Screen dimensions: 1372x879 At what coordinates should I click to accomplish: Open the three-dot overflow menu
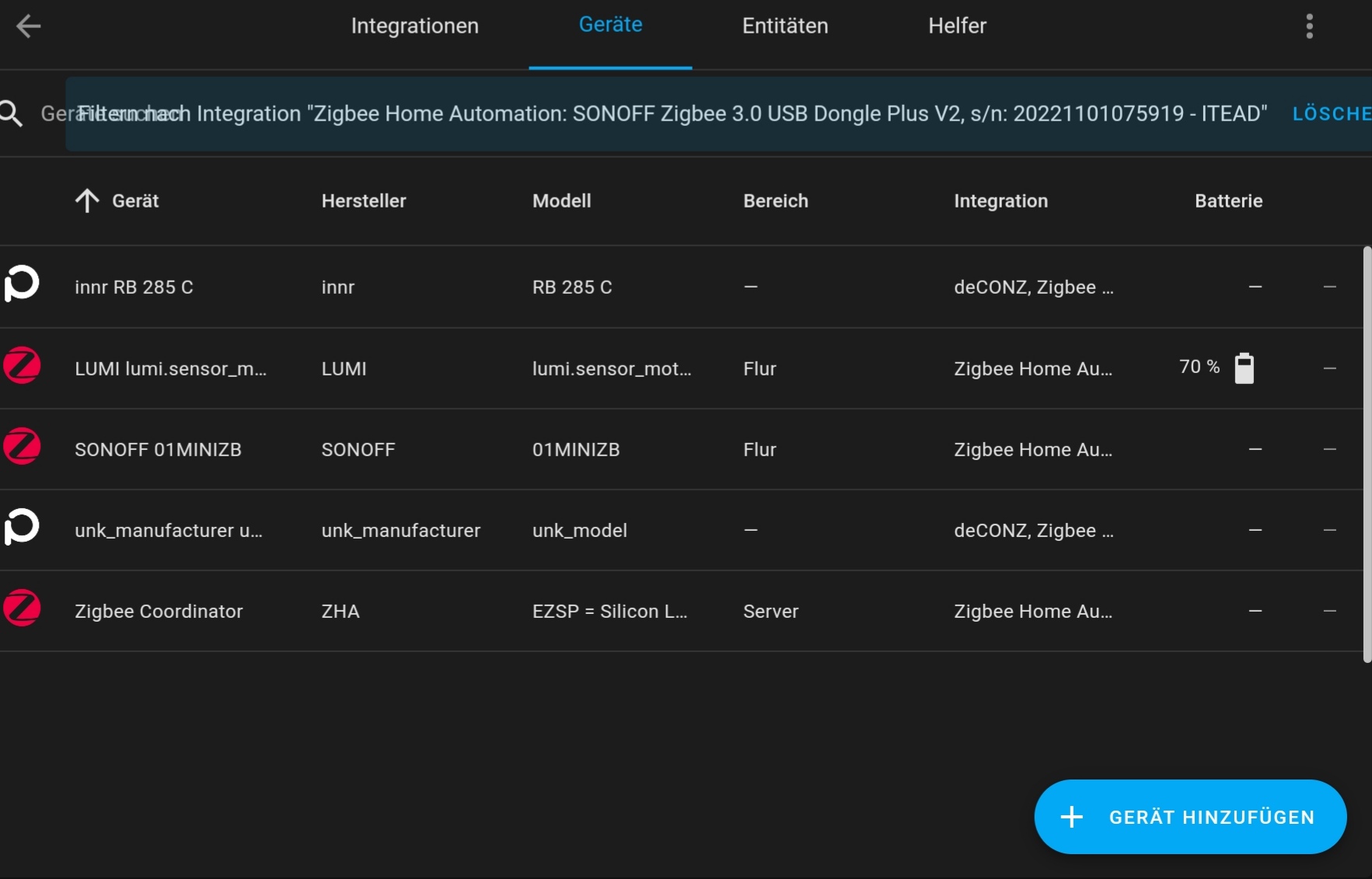click(1309, 26)
